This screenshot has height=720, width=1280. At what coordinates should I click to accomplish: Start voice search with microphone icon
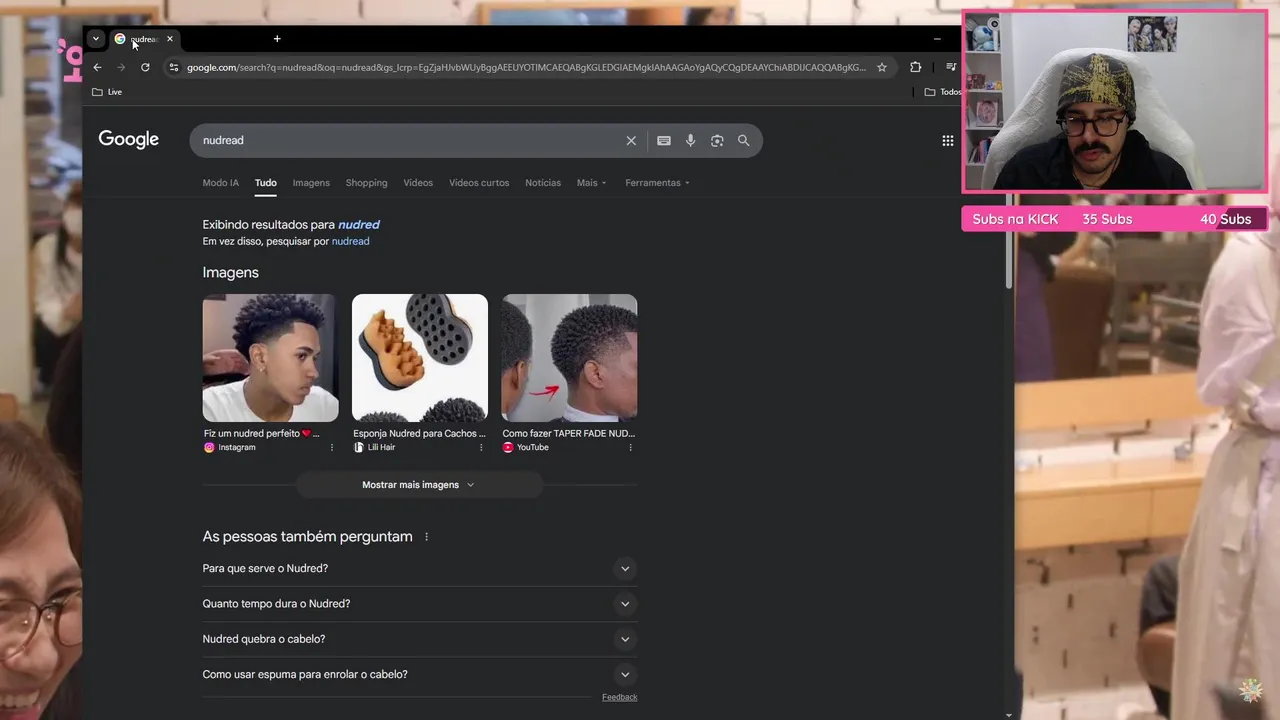[690, 141]
